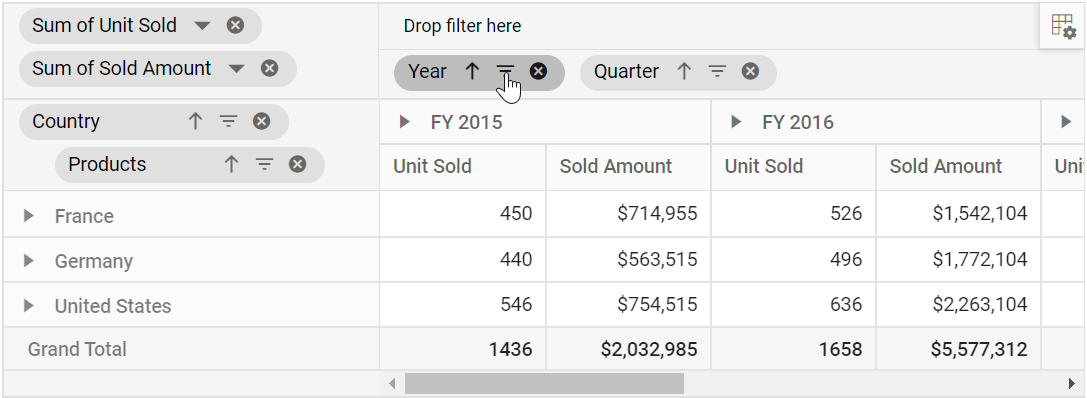Click the Quarter field button label
Screen dimensions: 1087x398
click(x=627, y=71)
